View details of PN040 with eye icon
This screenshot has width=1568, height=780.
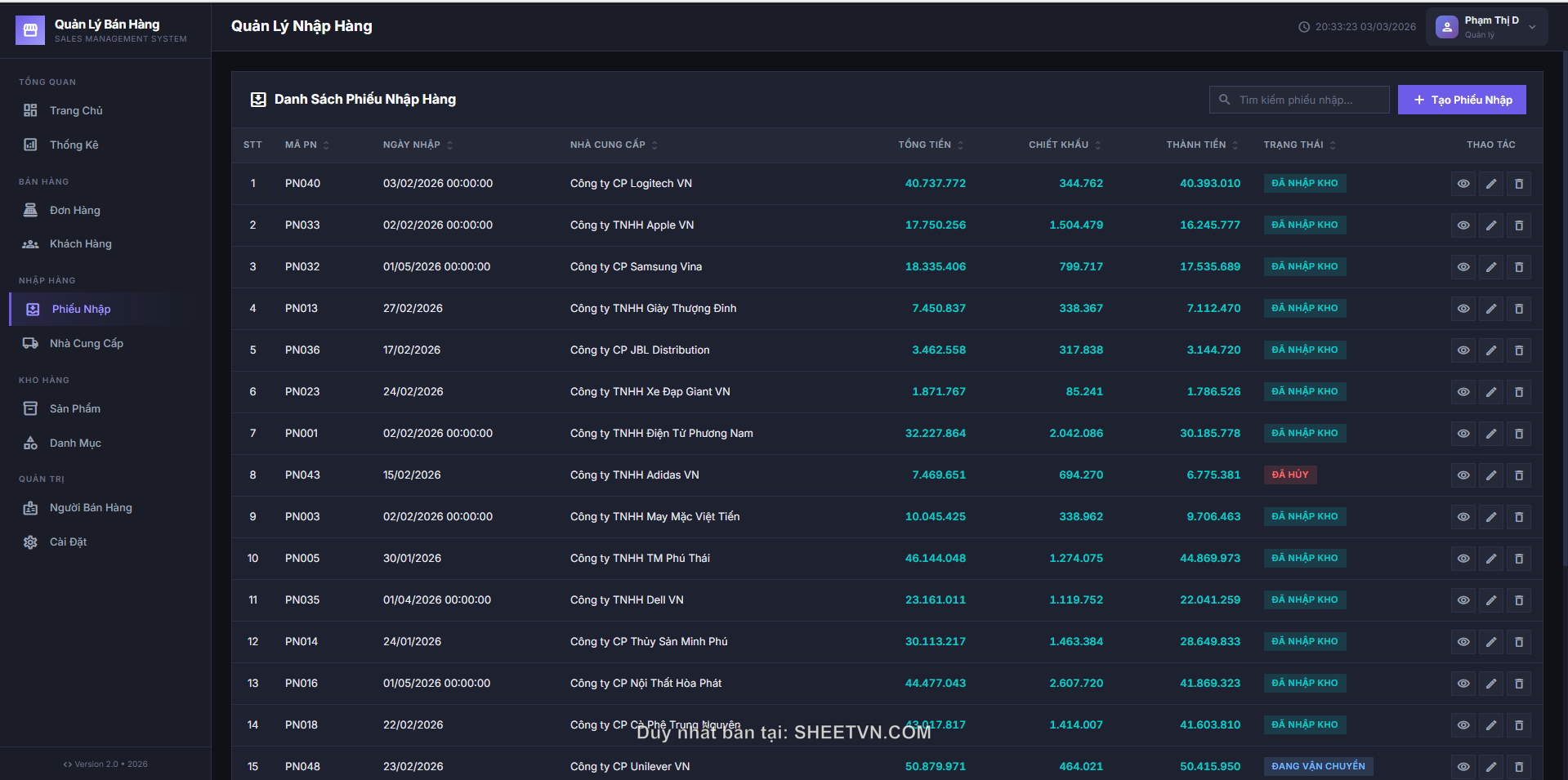click(1463, 184)
